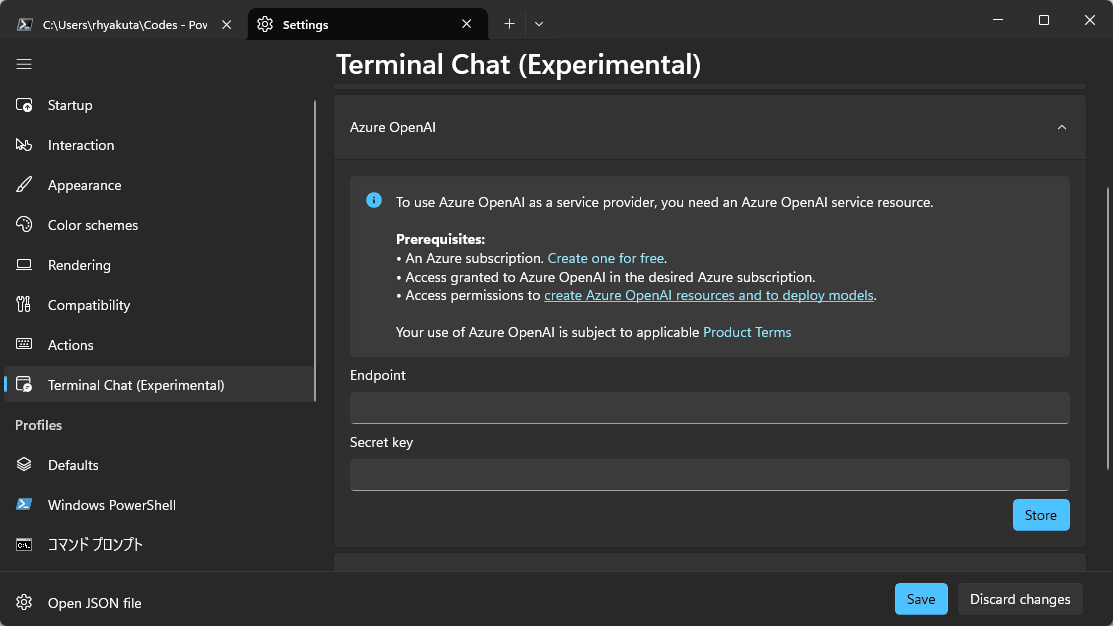This screenshot has height=626, width=1113.
Task: Switch to the C:\Users\rhyakuta\Codes tab
Action: tap(124, 24)
